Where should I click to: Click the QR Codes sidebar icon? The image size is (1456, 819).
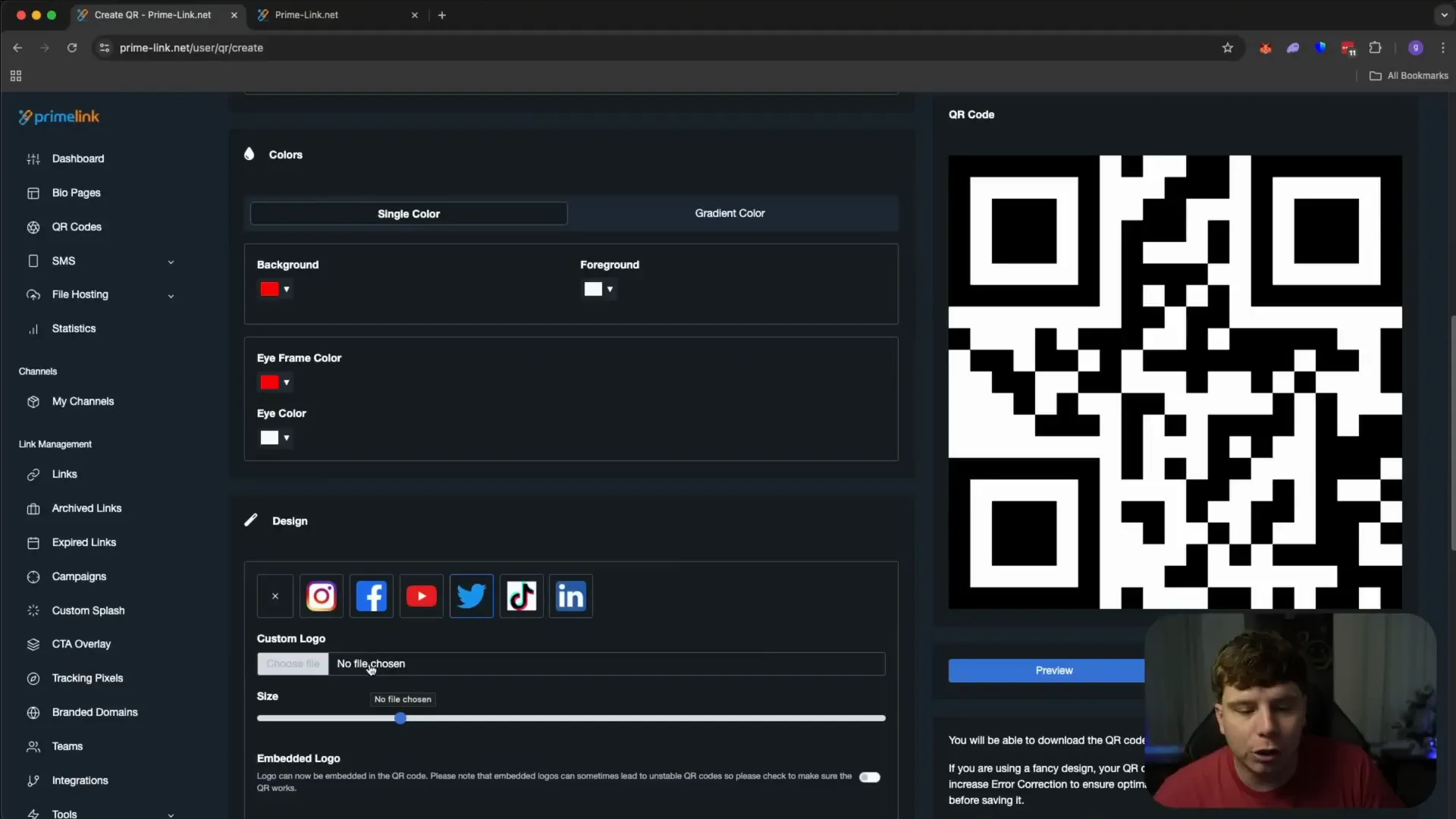click(x=33, y=227)
